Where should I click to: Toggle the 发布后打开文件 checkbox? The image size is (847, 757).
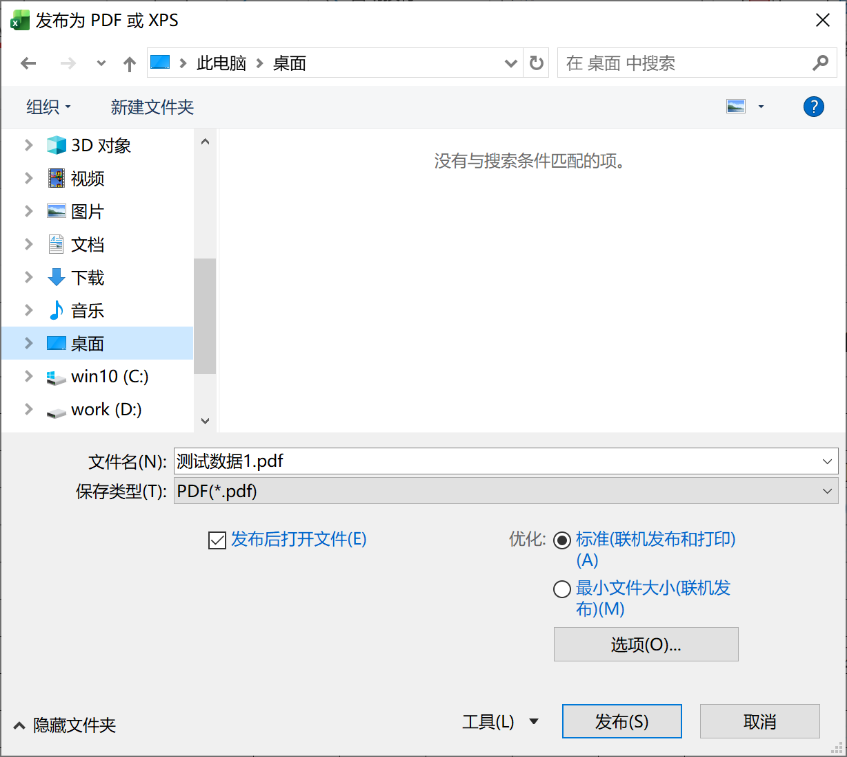pos(217,540)
